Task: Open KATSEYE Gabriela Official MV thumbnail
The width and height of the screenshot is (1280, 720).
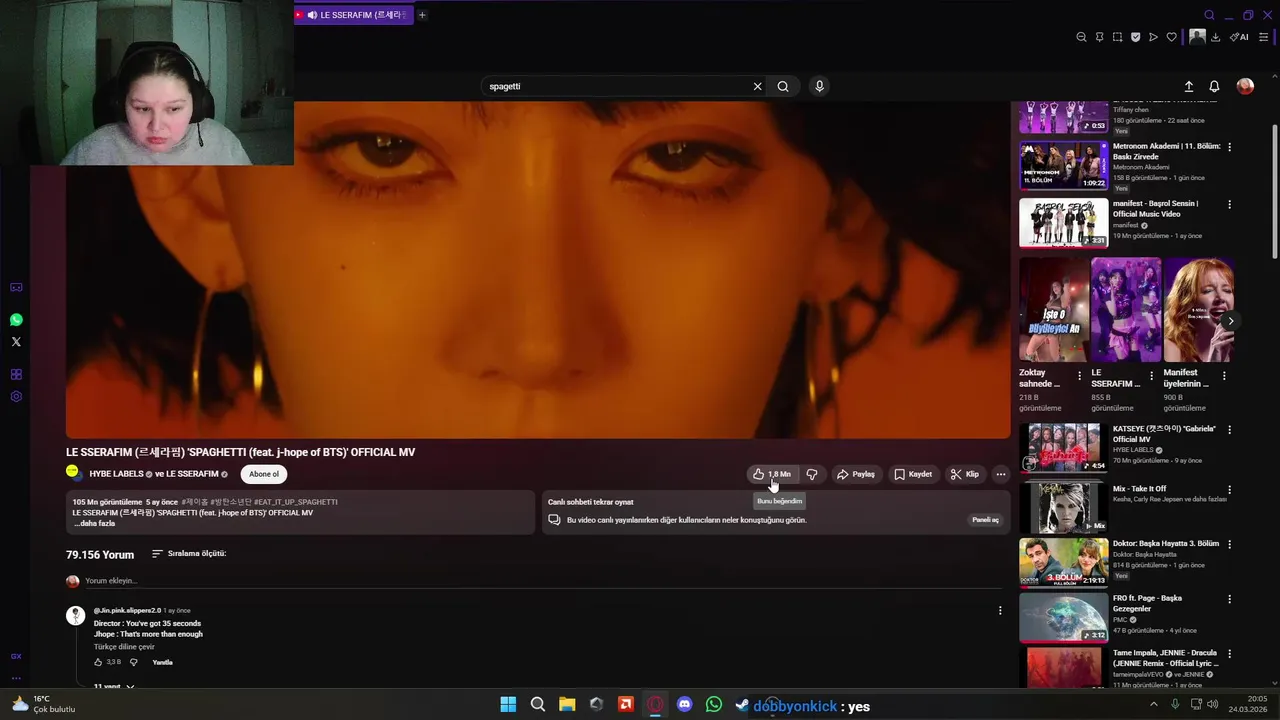Action: pos(1063,447)
